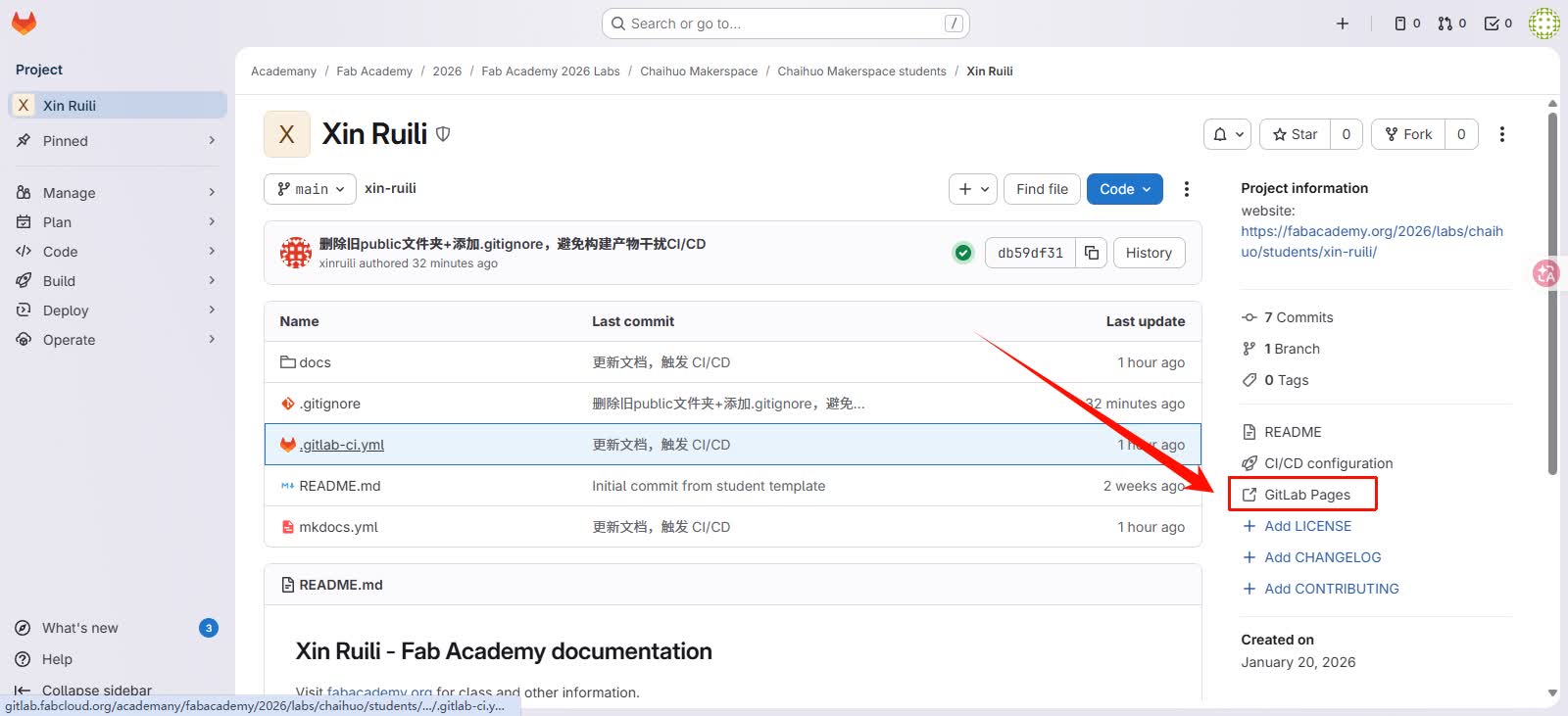View the 7 Commits
Viewport: 1568px width, 716px height.
tap(1298, 317)
